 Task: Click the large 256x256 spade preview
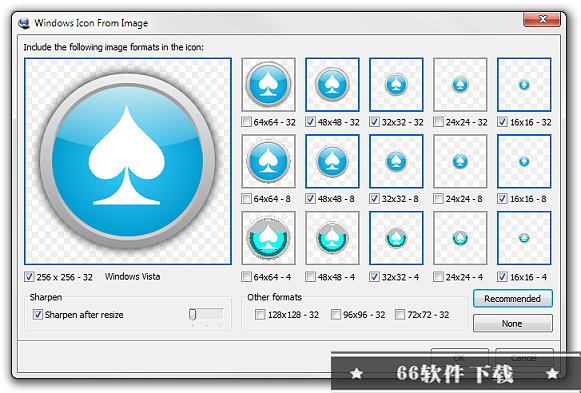click(x=128, y=161)
